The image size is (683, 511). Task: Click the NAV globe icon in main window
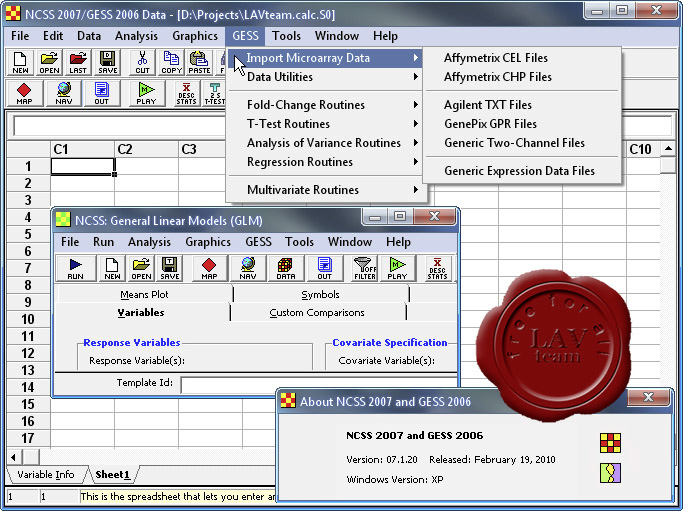(64, 94)
